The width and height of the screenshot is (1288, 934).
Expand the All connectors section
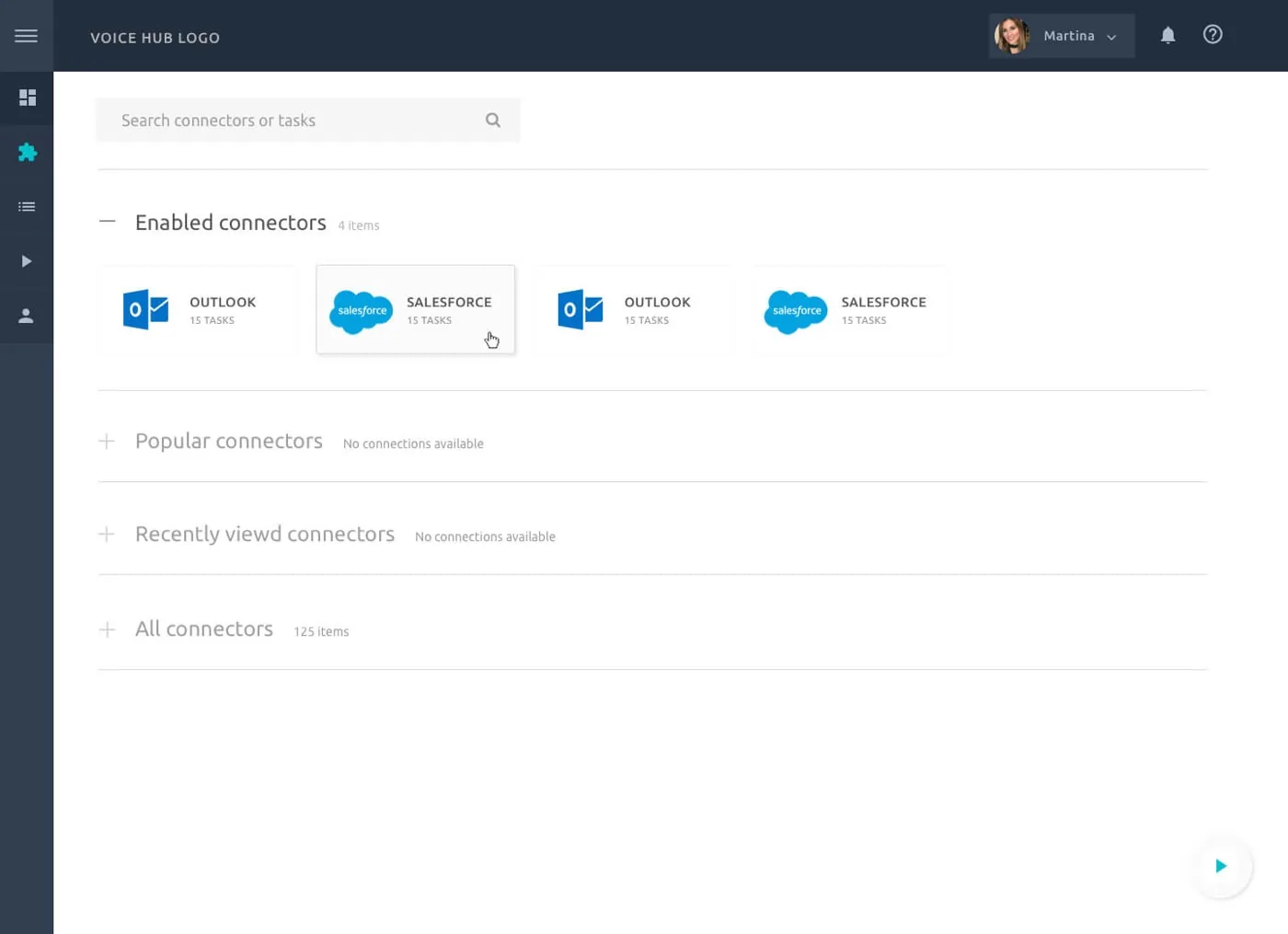coord(107,629)
